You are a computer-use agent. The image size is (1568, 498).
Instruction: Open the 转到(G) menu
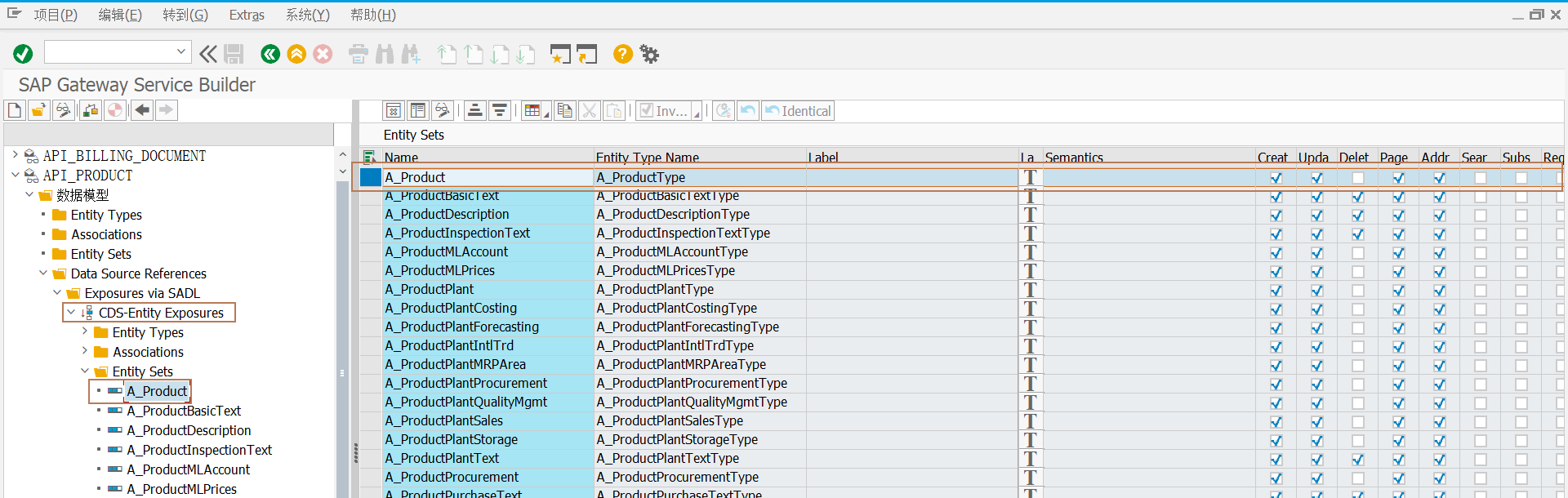[x=185, y=15]
